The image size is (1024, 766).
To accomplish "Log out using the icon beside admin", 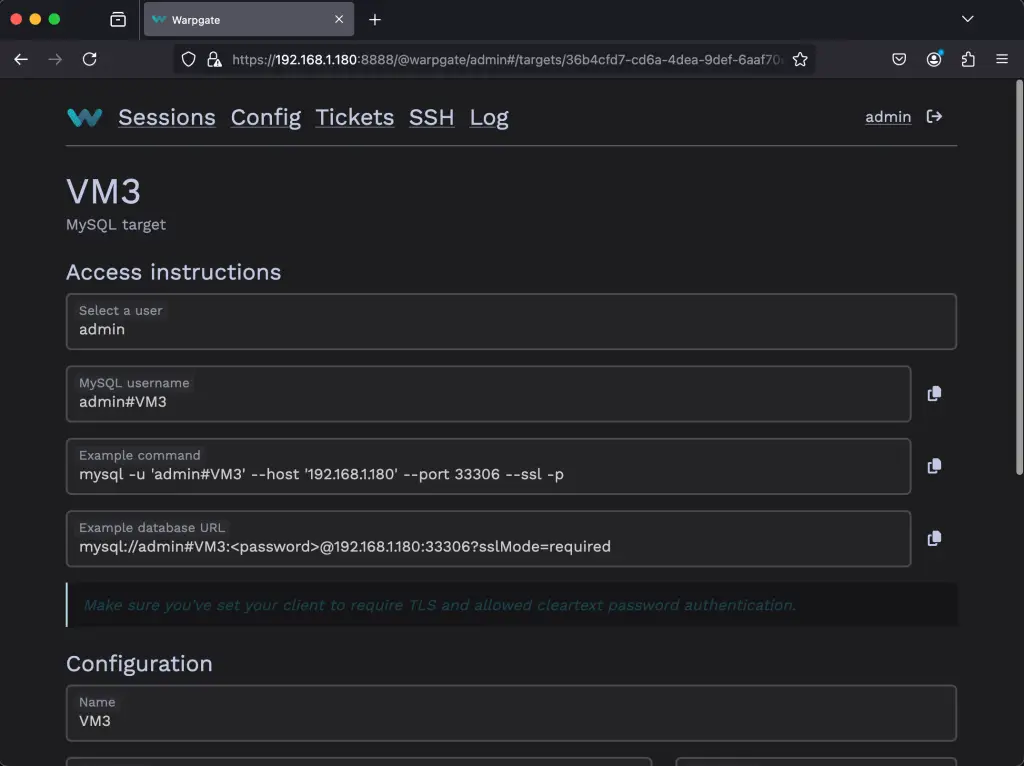I will pyautogui.click(x=933, y=116).
